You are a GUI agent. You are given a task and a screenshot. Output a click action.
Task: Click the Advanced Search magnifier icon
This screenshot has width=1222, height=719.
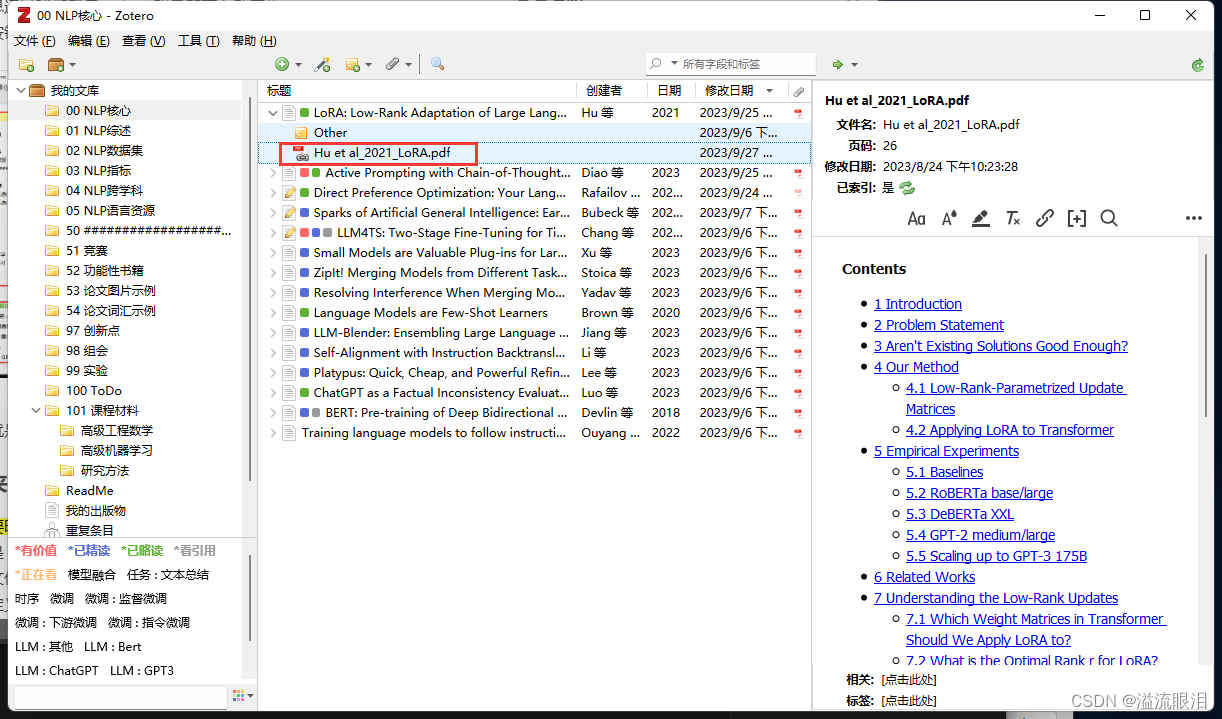click(437, 64)
